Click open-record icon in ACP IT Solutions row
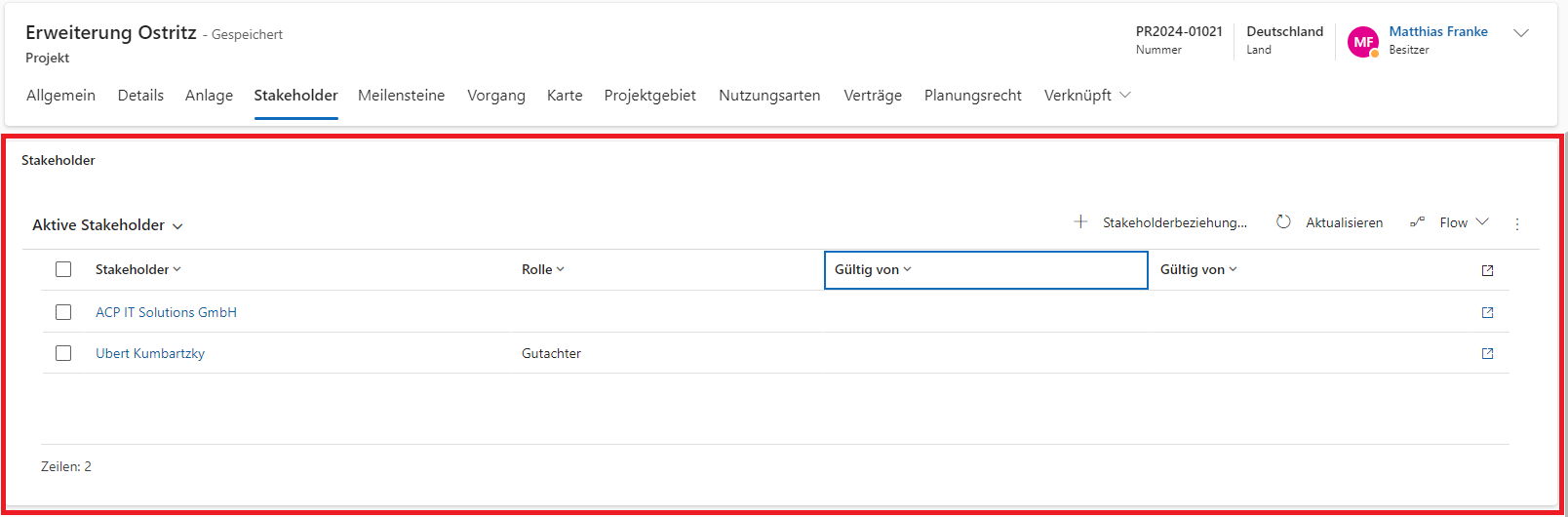 pyautogui.click(x=1487, y=313)
